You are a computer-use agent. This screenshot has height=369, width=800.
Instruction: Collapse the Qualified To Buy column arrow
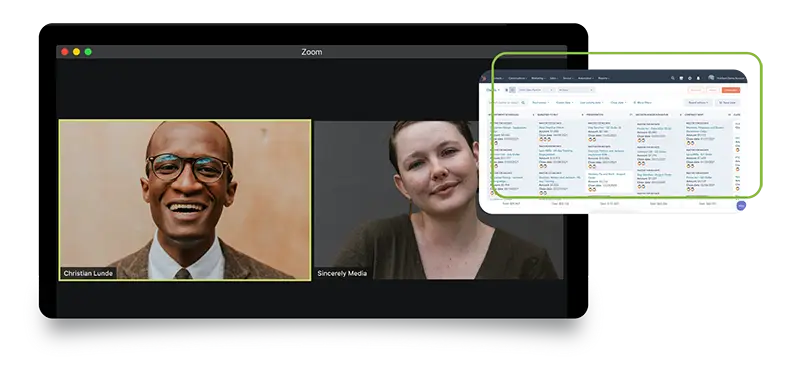(583, 115)
